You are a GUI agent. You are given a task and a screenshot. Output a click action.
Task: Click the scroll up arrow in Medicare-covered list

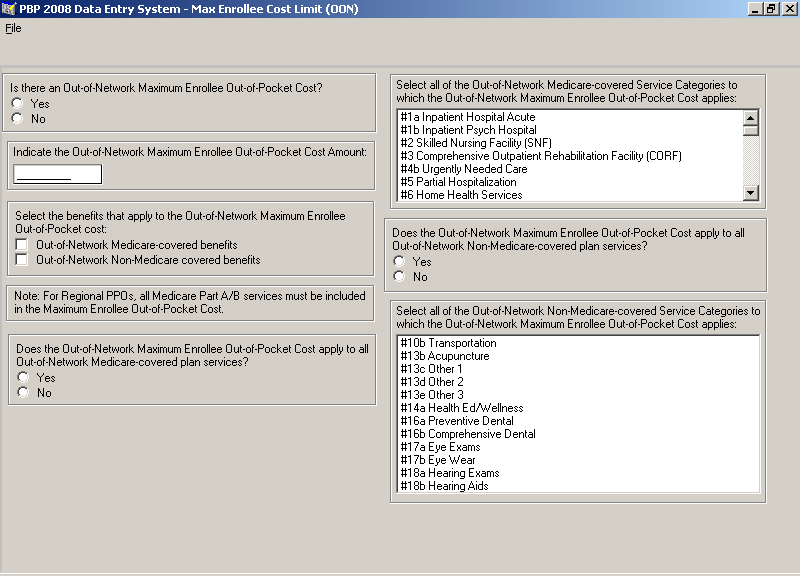click(x=751, y=118)
